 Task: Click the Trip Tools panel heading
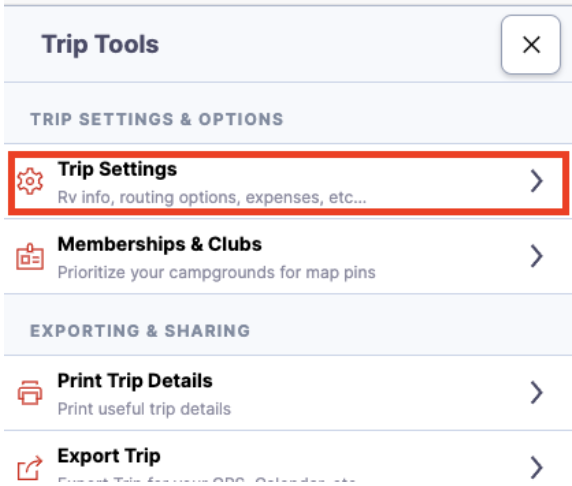(x=100, y=45)
